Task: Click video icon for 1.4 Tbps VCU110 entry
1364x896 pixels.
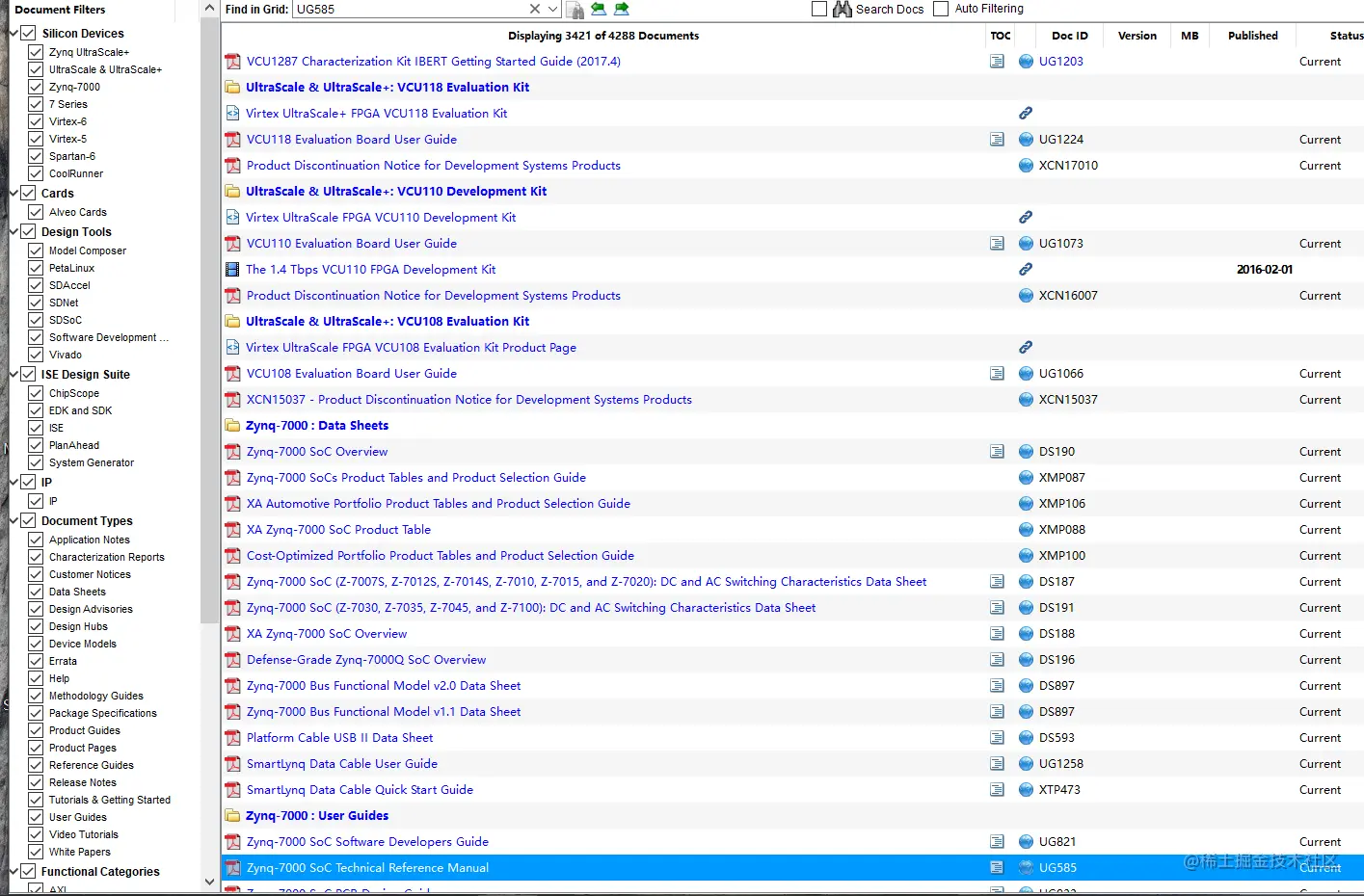Action: pyautogui.click(x=232, y=270)
